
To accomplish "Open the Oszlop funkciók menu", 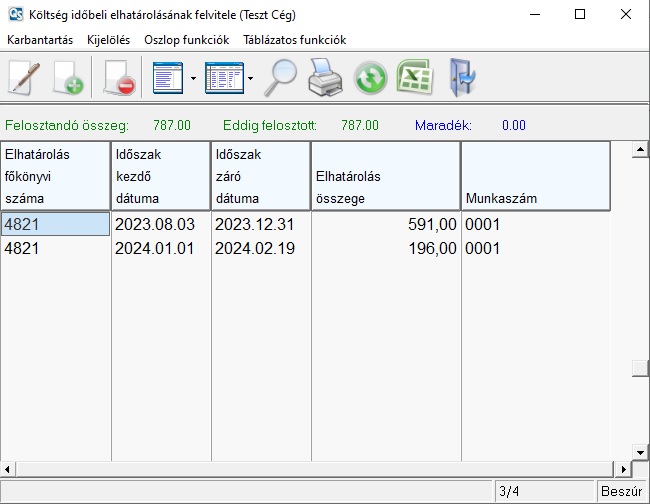I will pyautogui.click(x=186, y=40).
